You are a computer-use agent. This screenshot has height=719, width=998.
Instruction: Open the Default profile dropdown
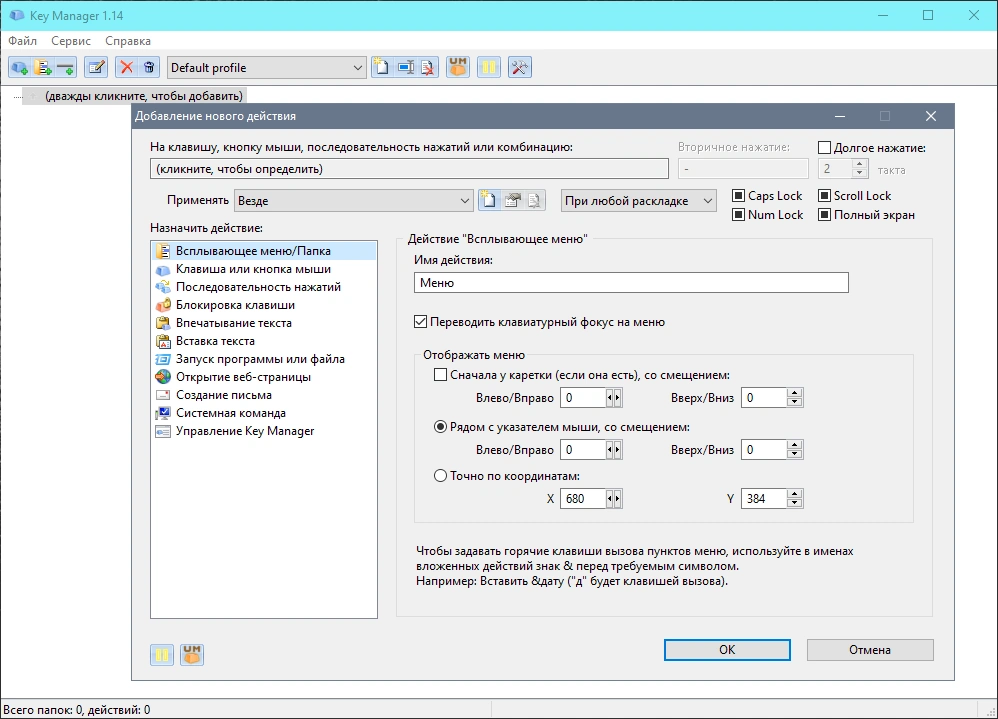click(x=267, y=67)
